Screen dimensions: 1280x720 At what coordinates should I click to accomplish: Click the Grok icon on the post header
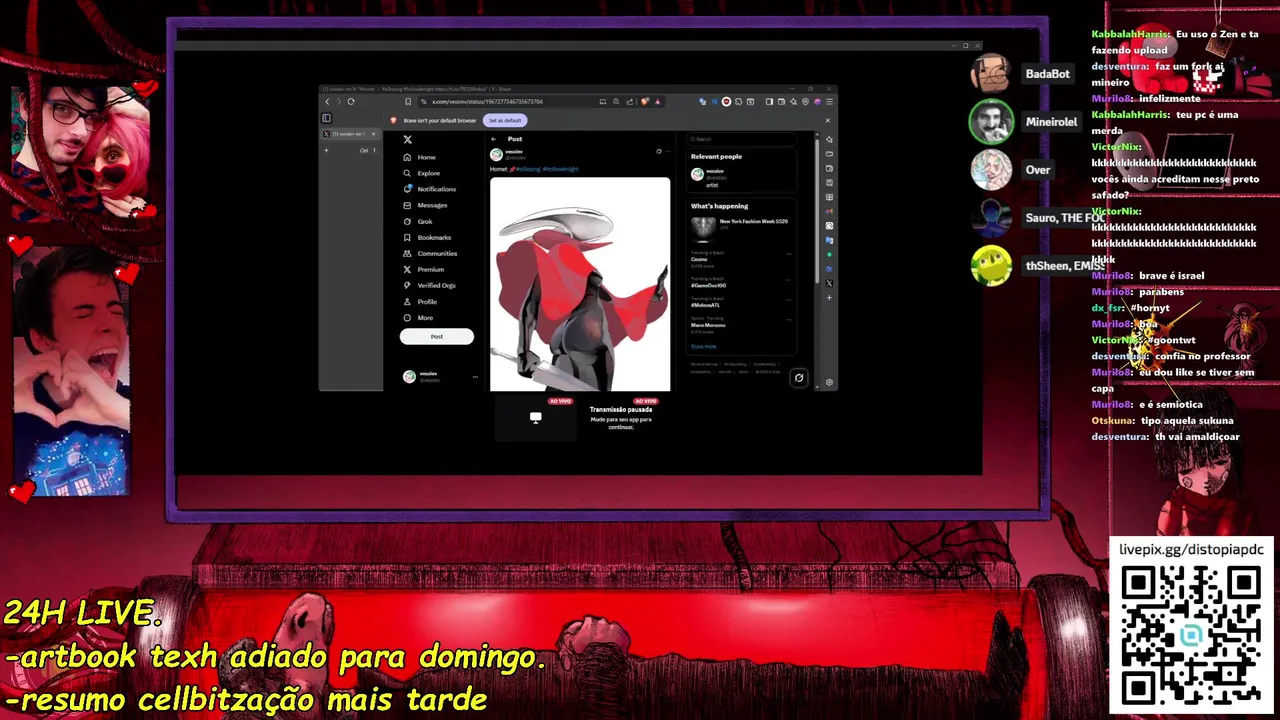659,151
